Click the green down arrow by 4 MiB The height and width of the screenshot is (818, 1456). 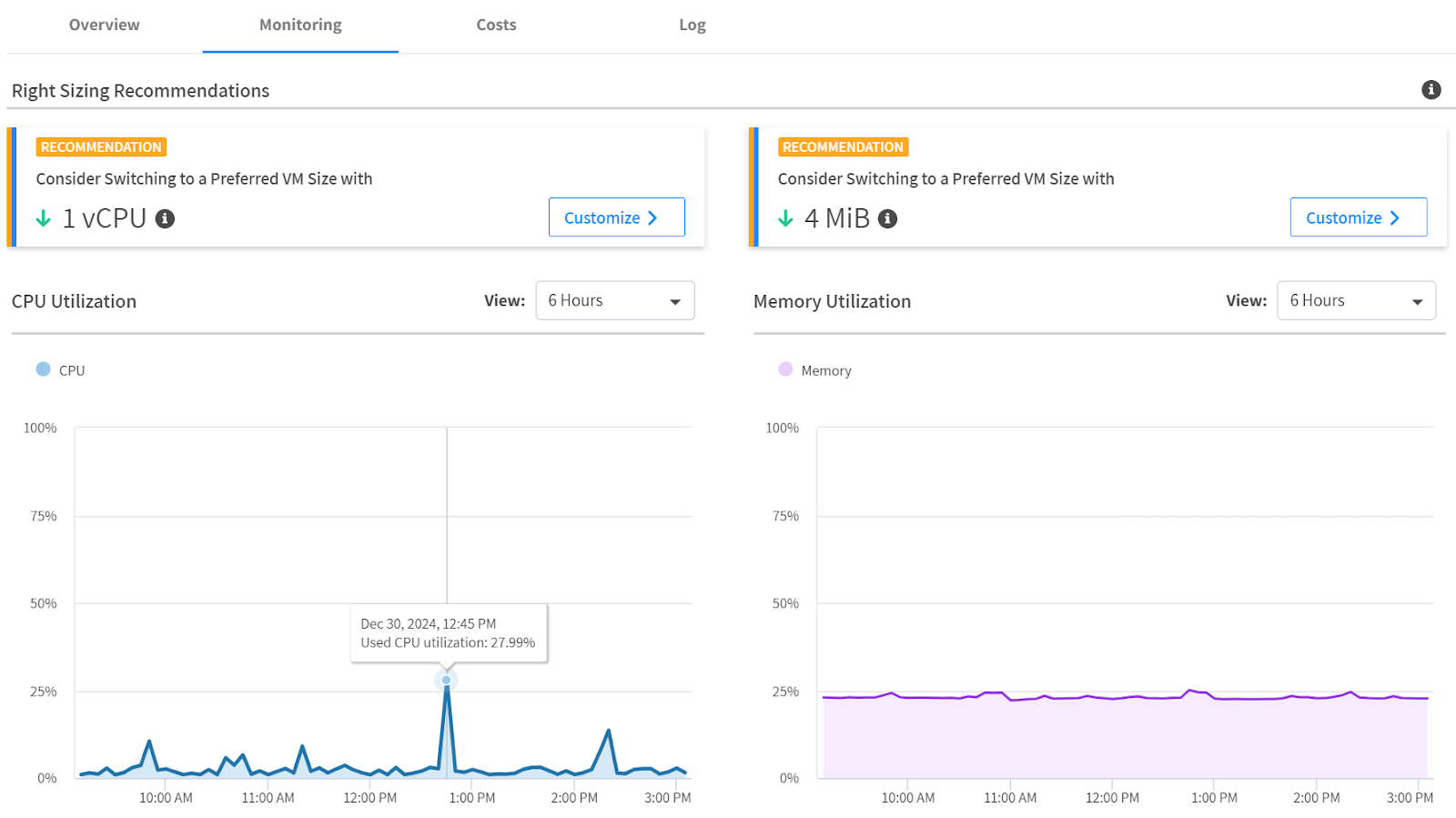[785, 218]
